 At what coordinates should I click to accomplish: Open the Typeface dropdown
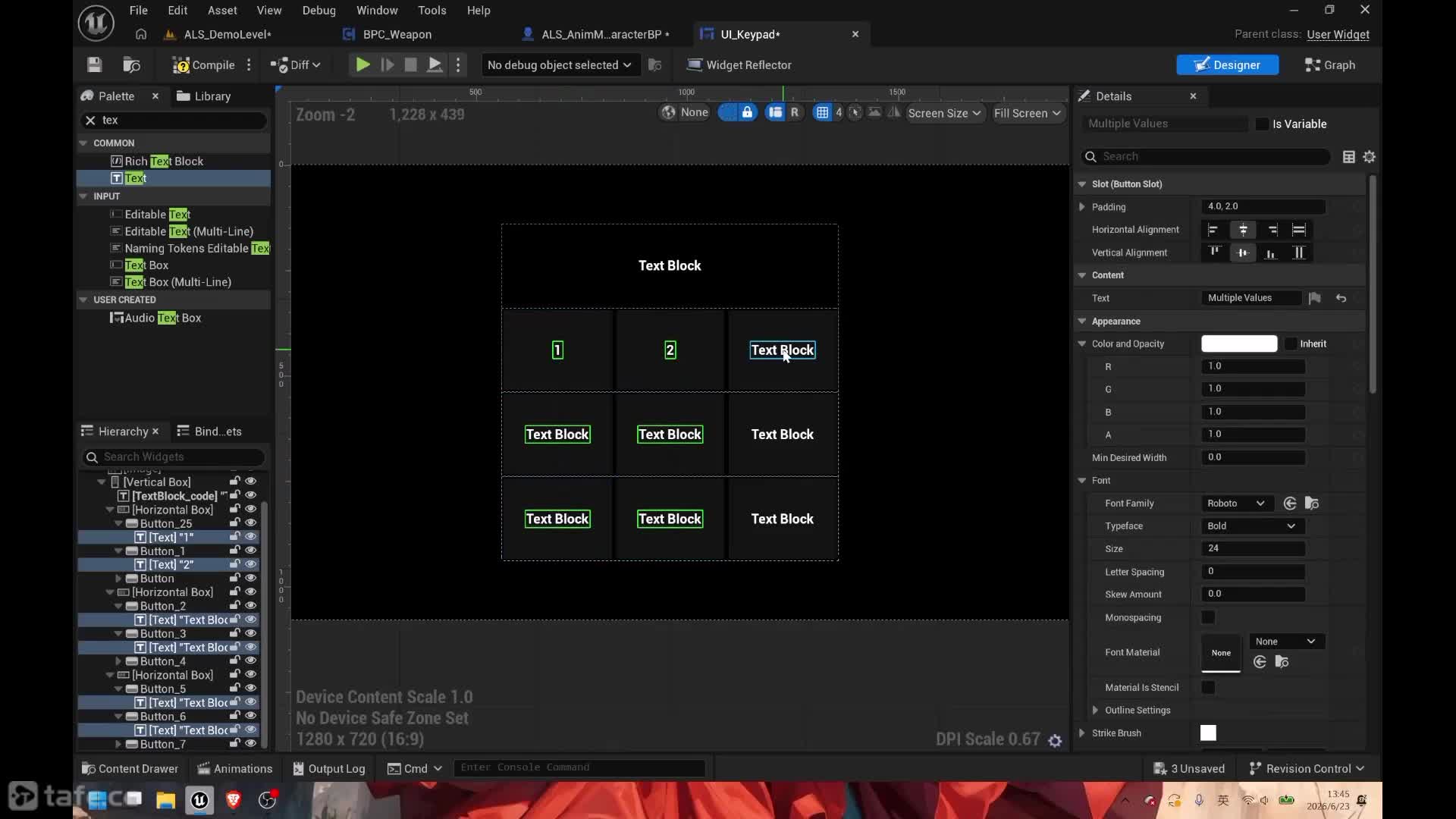(1252, 526)
